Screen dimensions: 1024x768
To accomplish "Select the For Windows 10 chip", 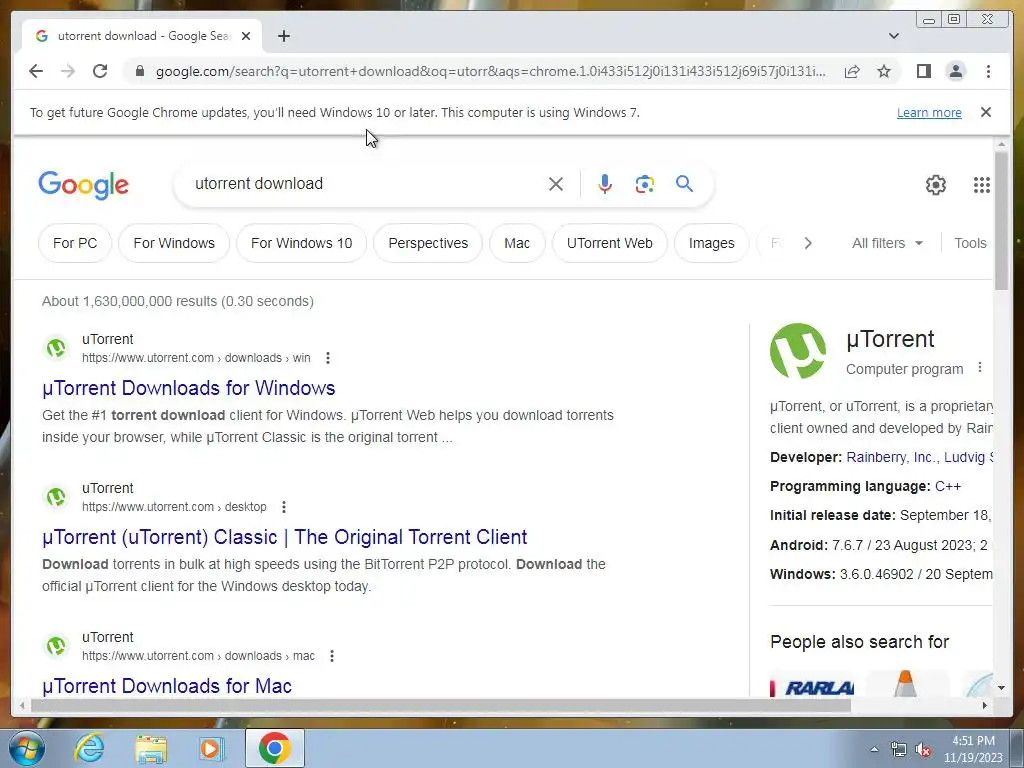I will (301, 243).
